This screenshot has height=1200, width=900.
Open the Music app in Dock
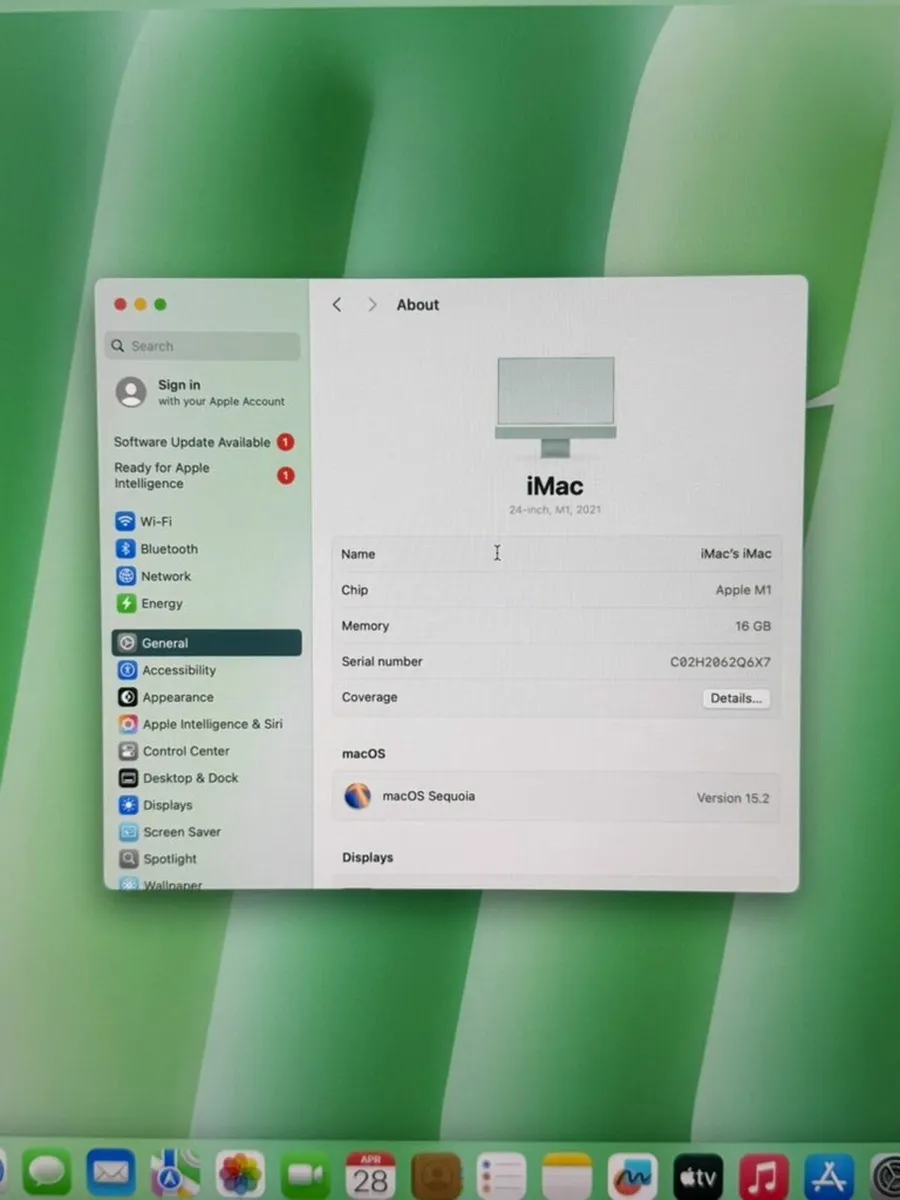[763, 1175]
